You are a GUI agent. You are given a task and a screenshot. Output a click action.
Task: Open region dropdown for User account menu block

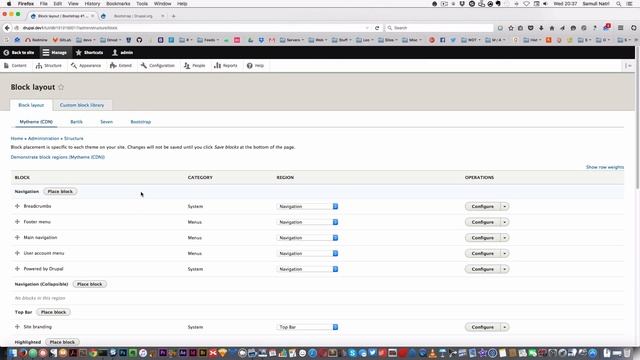pyautogui.click(x=307, y=253)
